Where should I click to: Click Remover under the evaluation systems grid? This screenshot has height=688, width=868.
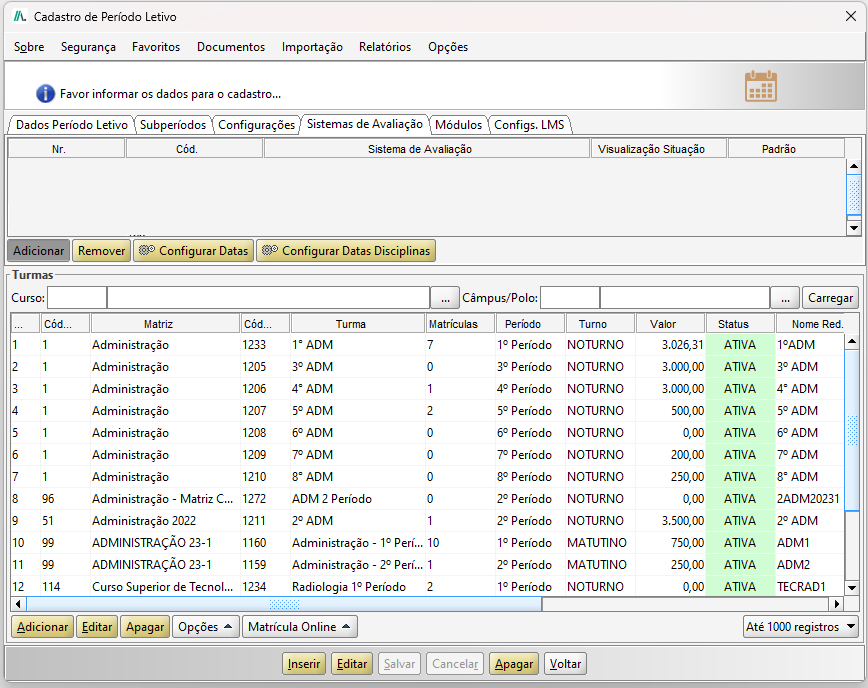[x=101, y=251]
